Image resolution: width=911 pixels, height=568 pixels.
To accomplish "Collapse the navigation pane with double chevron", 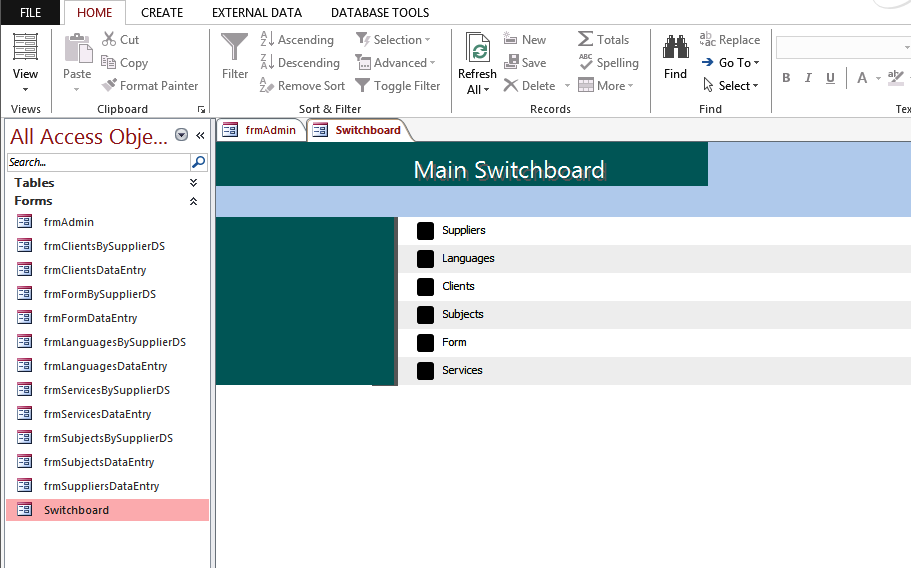I will pos(200,135).
